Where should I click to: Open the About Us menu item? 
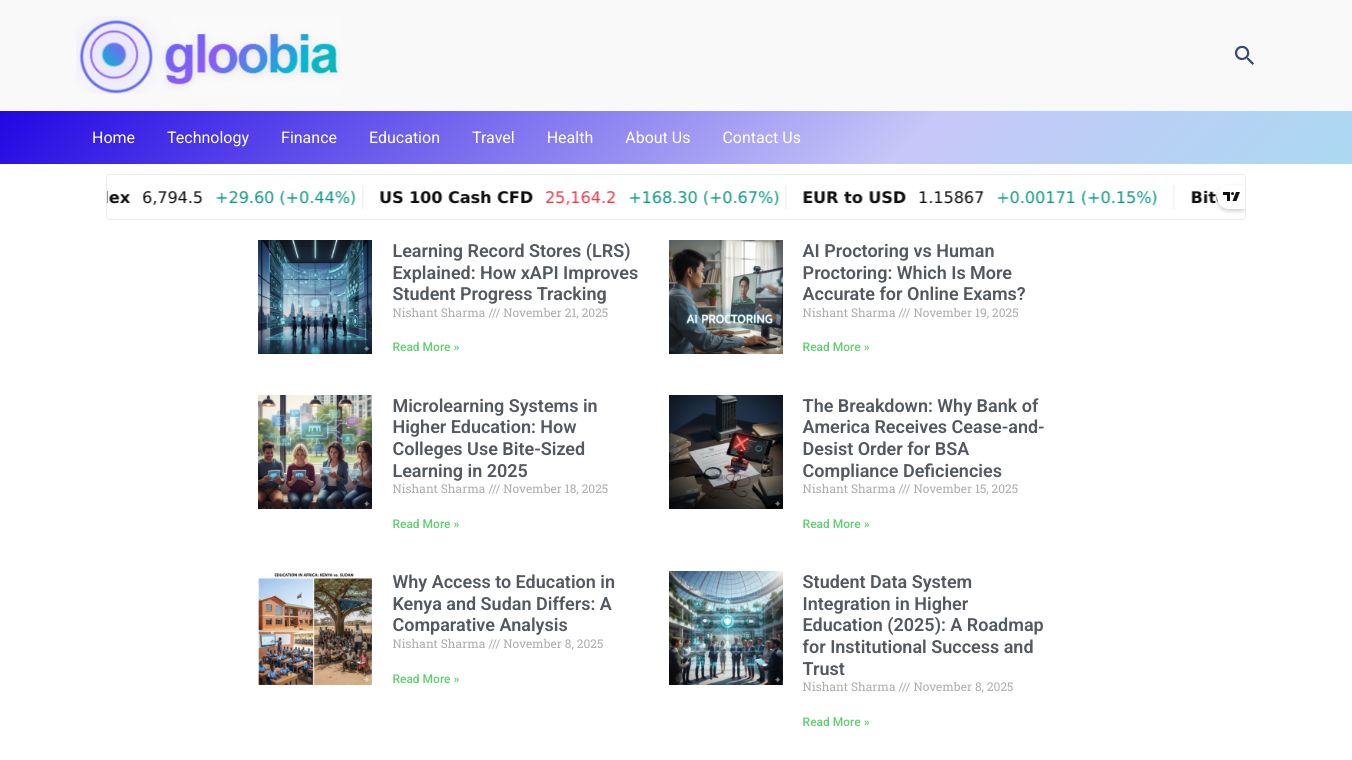(x=658, y=138)
